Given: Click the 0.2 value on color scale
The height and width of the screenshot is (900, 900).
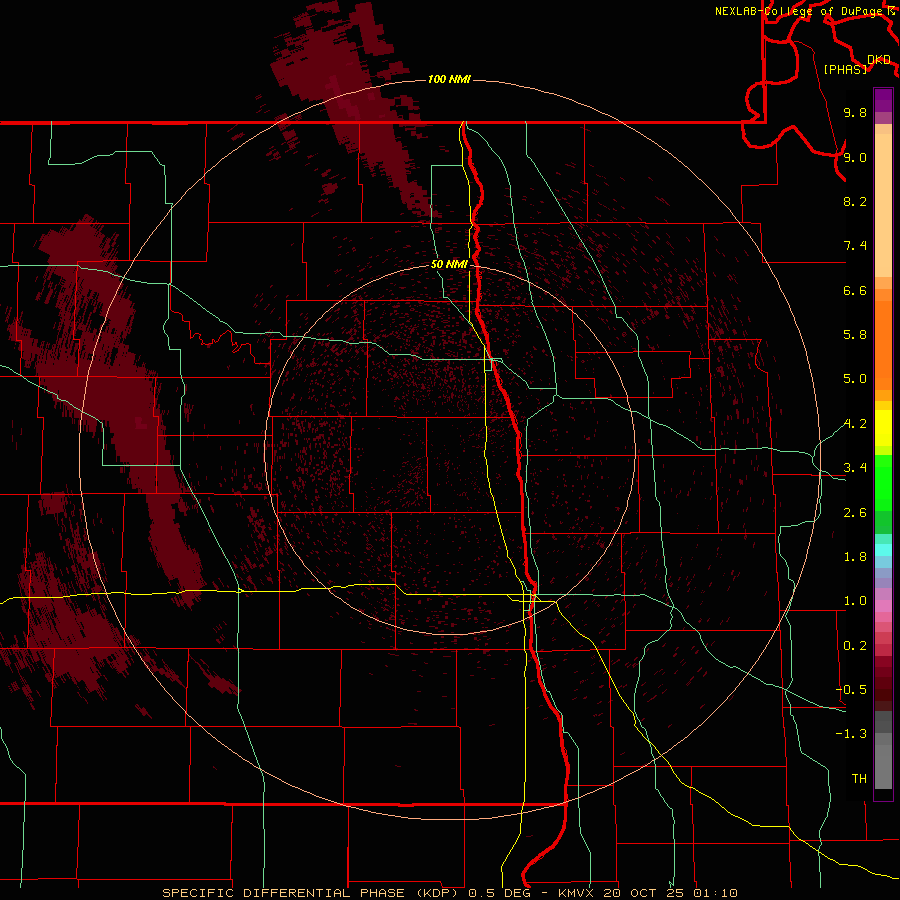Looking at the screenshot, I should click(x=855, y=646).
